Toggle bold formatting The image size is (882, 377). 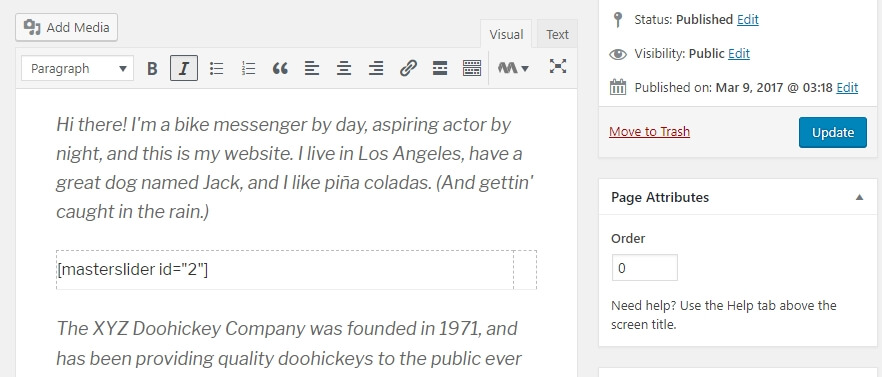(151, 68)
